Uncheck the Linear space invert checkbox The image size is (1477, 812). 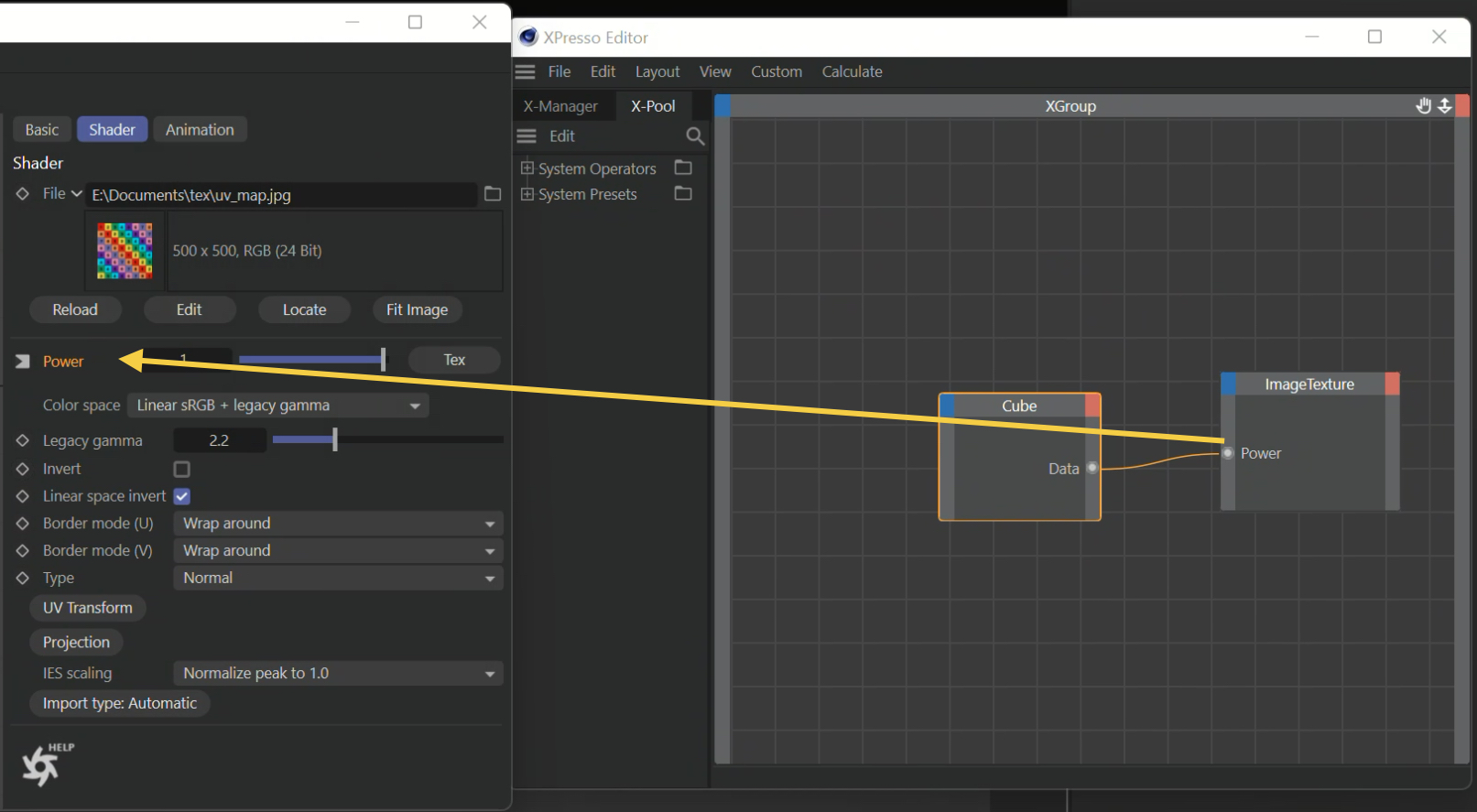[182, 496]
